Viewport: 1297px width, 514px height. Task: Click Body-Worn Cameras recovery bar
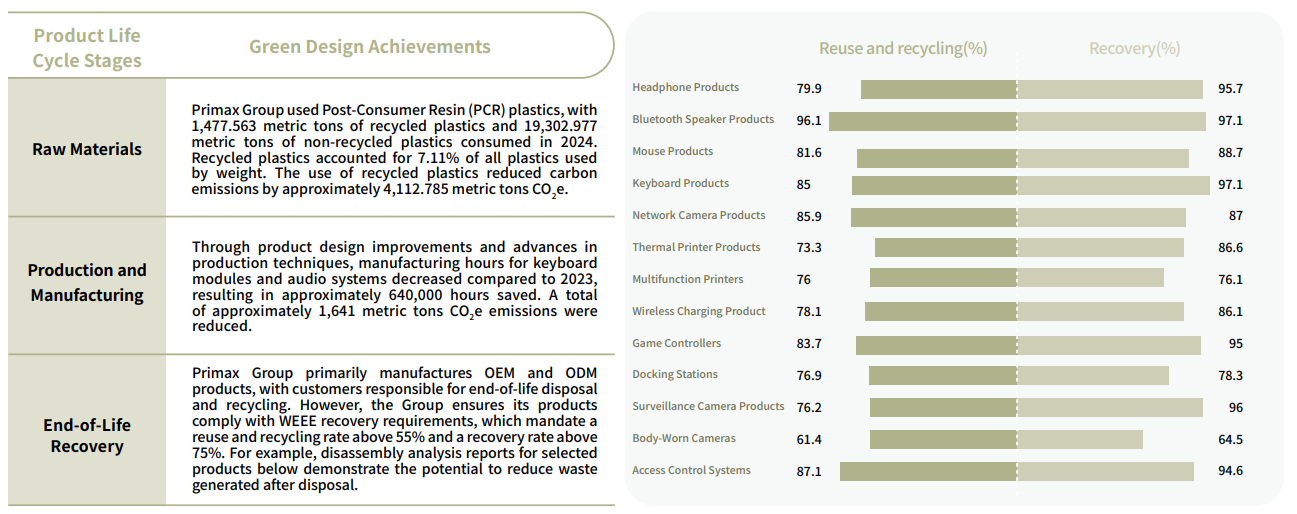click(x=1080, y=439)
